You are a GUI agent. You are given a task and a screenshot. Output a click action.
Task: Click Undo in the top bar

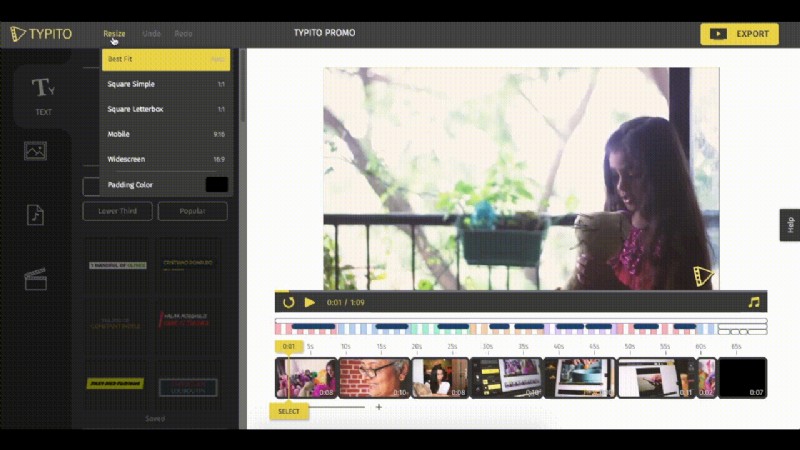coord(151,34)
